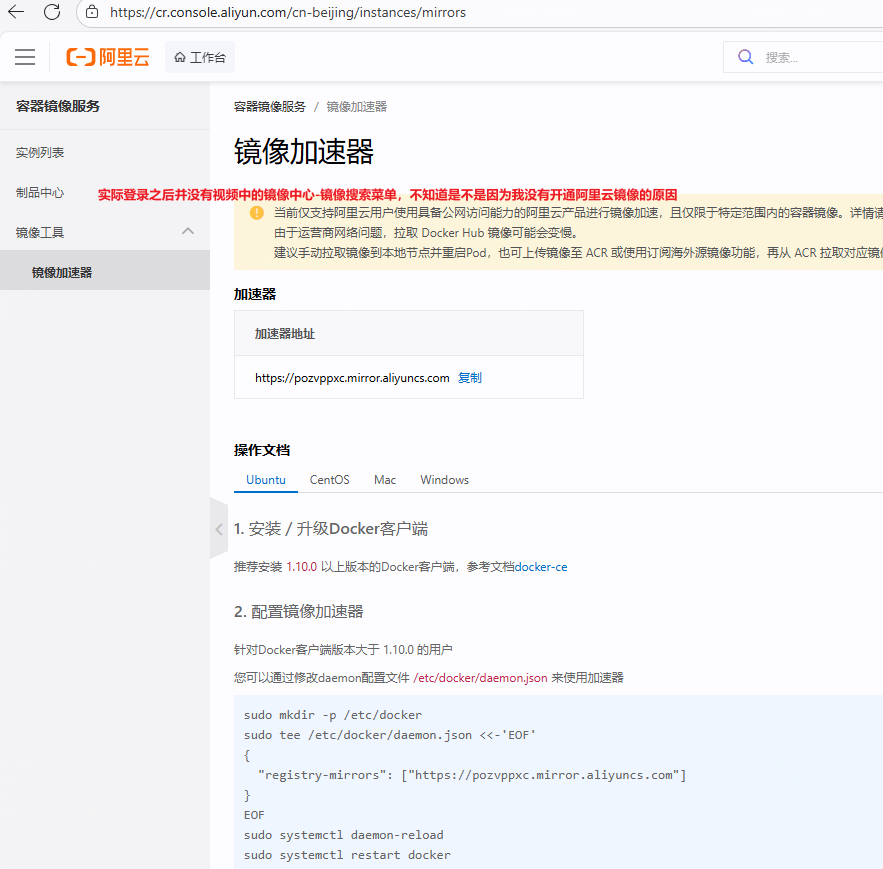The height and width of the screenshot is (869, 883).
Task: Click the site security lock icon
Action: tap(92, 12)
